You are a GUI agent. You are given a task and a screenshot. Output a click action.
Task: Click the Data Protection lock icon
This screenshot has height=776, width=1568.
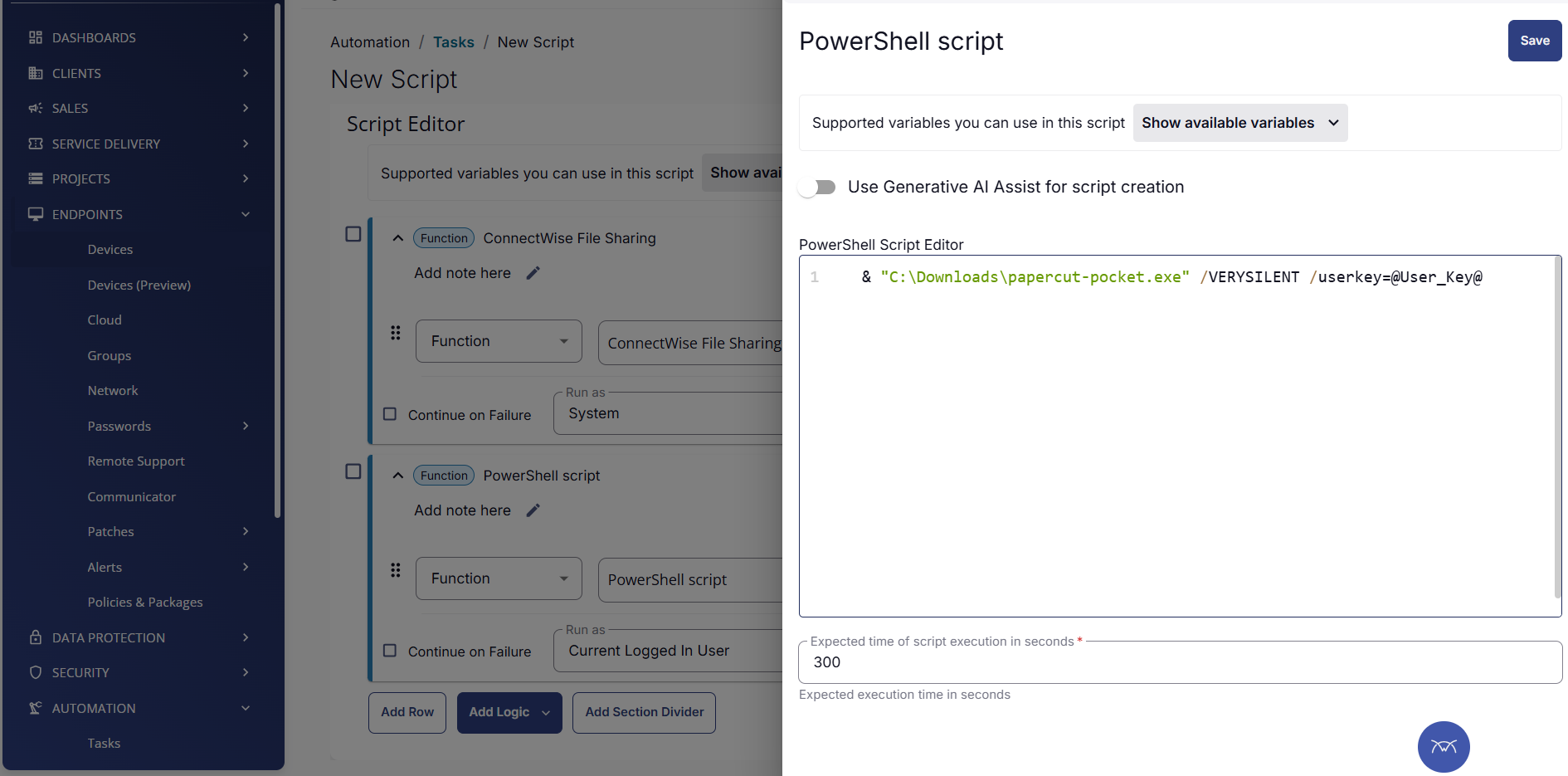click(36, 637)
